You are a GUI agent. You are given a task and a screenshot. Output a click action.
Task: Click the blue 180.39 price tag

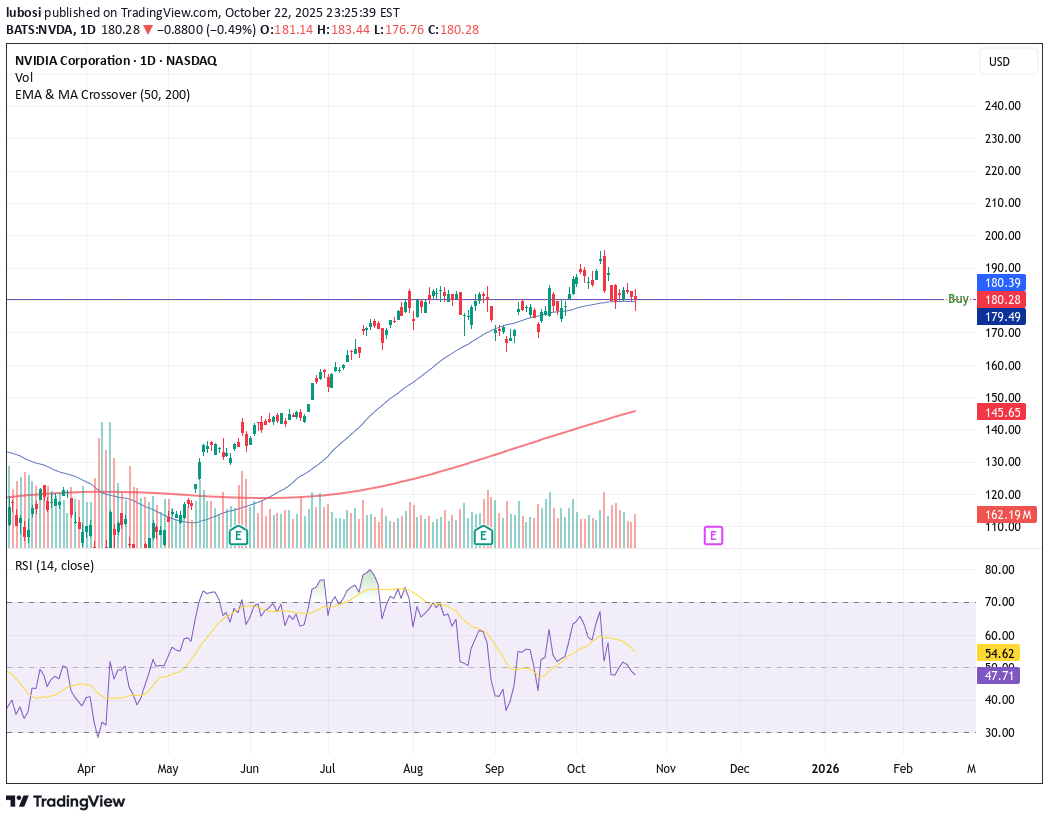(1003, 283)
